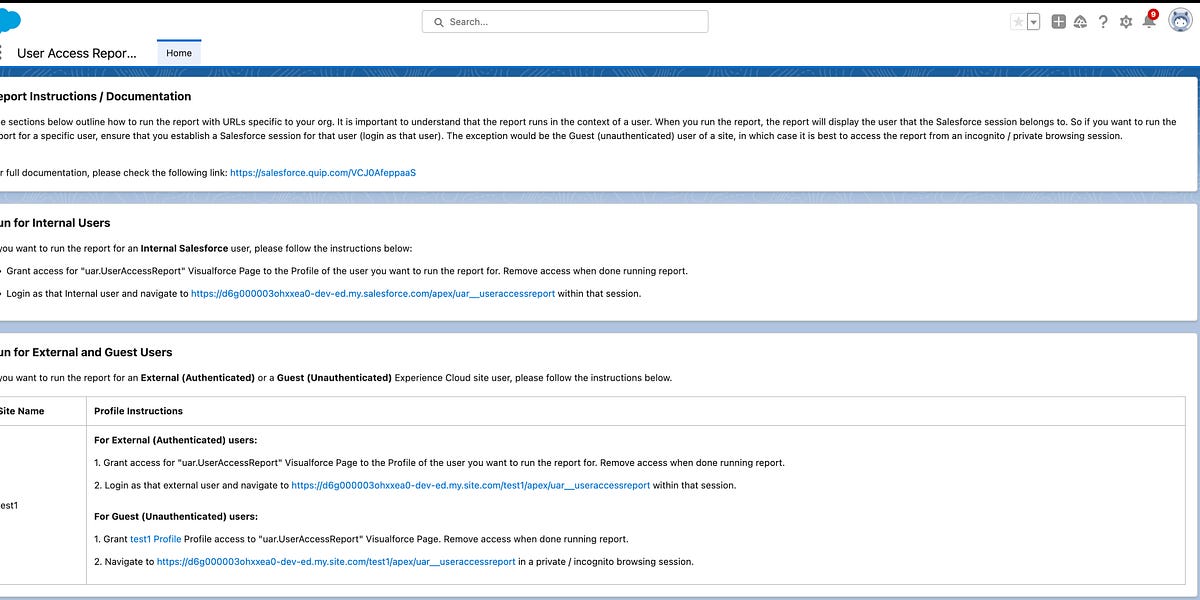1200x600 pixels.
Task: Click inside the Search field
Action: point(565,21)
